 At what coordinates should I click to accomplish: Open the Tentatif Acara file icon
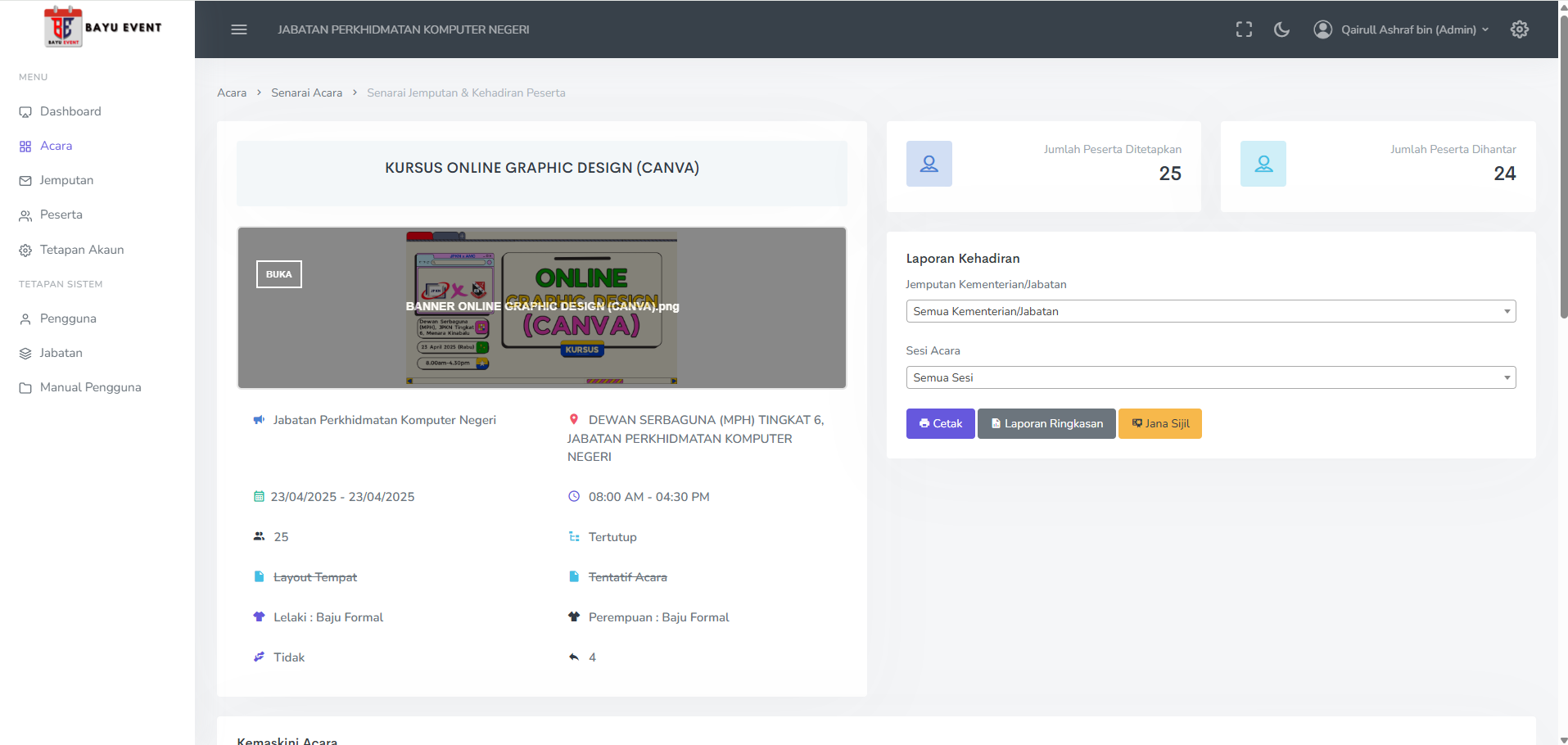[574, 577]
